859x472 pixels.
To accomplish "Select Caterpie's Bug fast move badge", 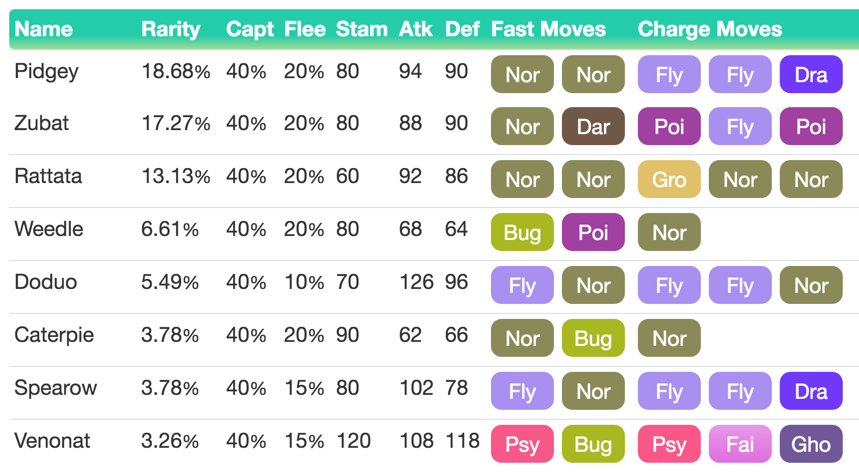I will point(593,338).
